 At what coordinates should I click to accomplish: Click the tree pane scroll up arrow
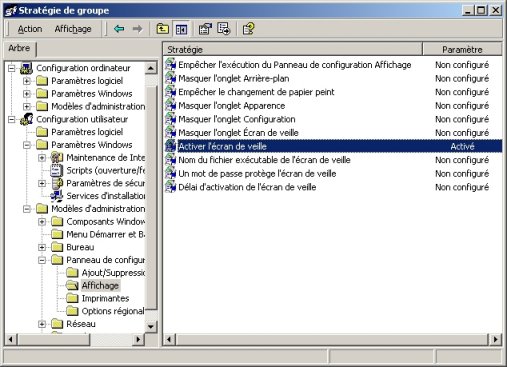click(x=151, y=69)
